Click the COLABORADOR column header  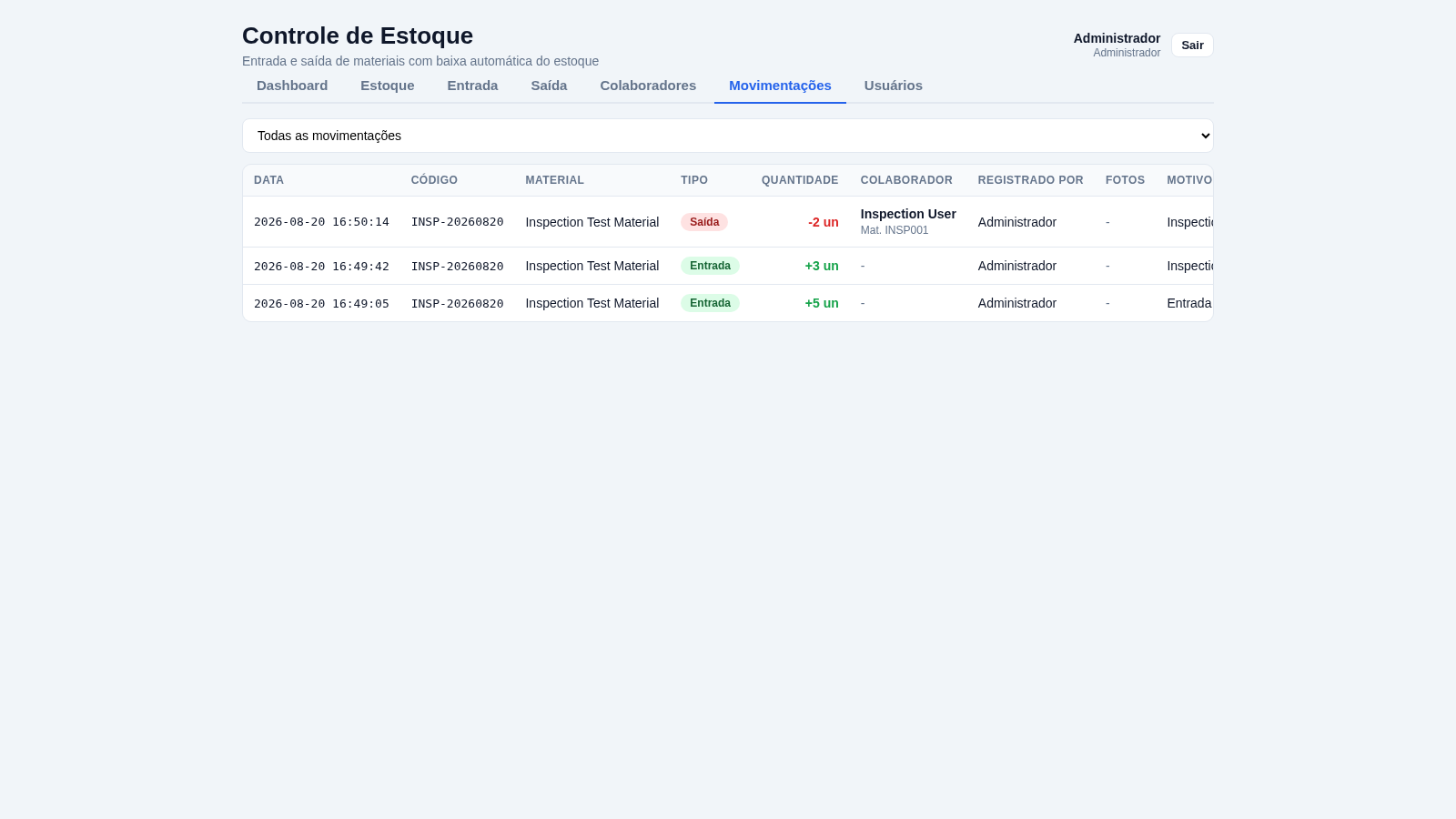tap(906, 180)
